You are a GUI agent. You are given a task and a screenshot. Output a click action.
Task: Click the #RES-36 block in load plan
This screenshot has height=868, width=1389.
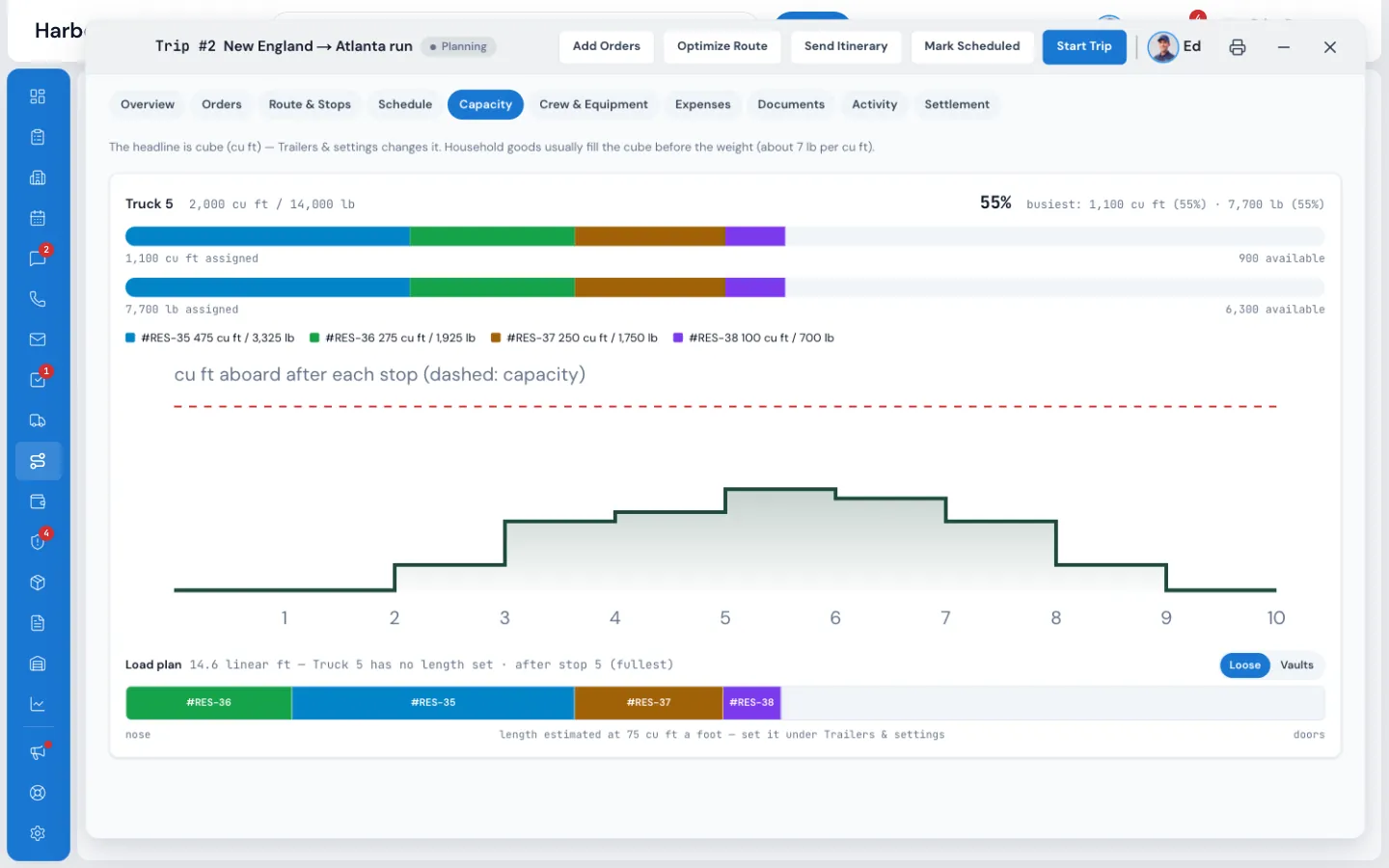tap(208, 703)
